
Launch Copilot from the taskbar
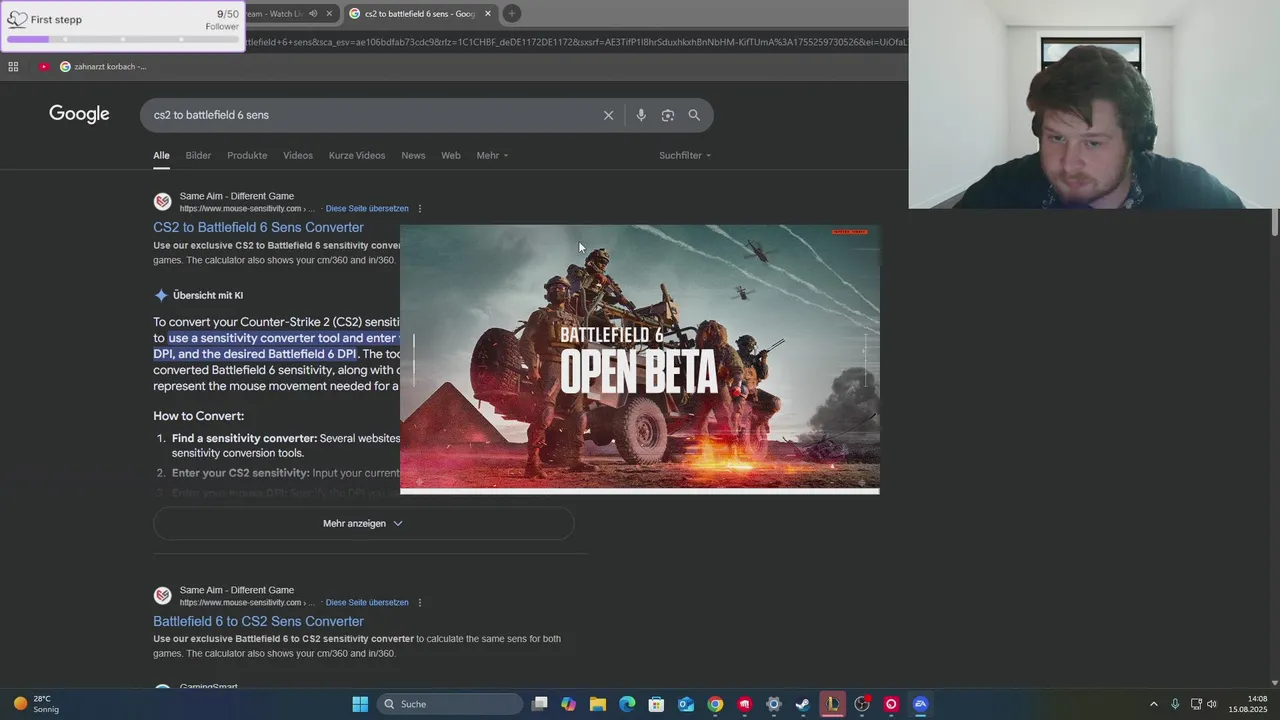pos(569,704)
